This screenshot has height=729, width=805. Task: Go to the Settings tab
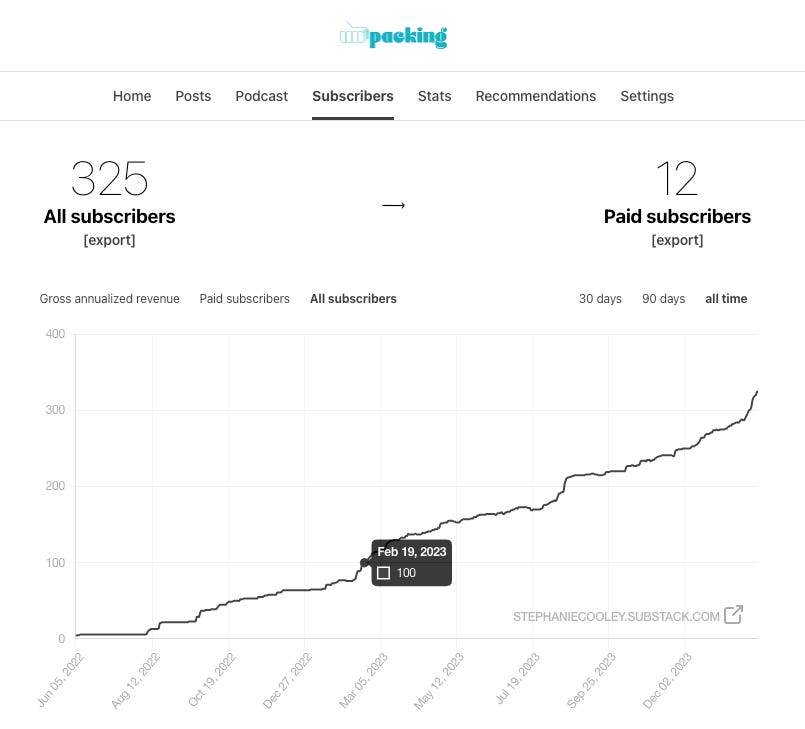pyautogui.click(x=646, y=96)
